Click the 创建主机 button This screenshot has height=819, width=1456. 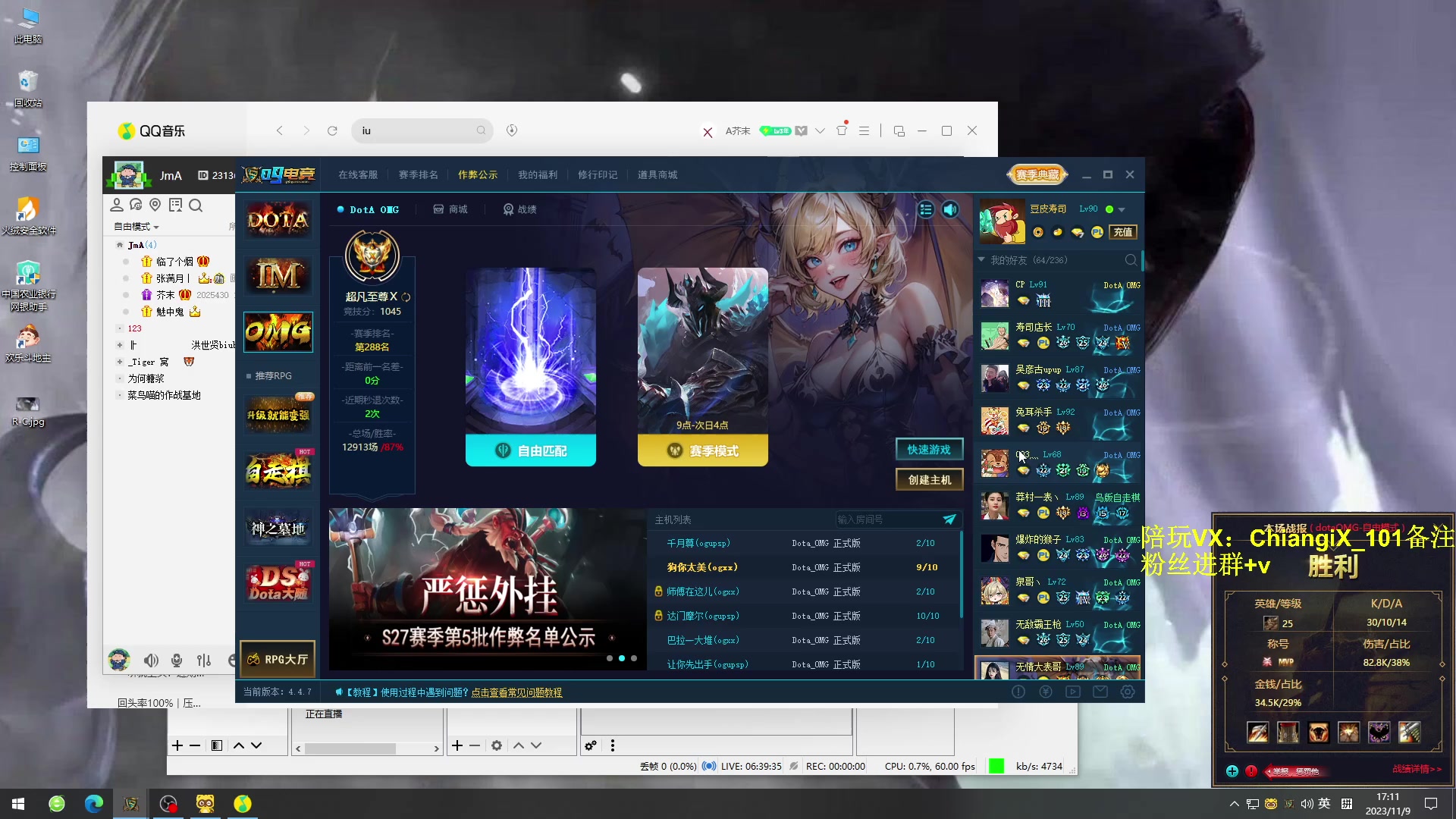[x=929, y=480]
